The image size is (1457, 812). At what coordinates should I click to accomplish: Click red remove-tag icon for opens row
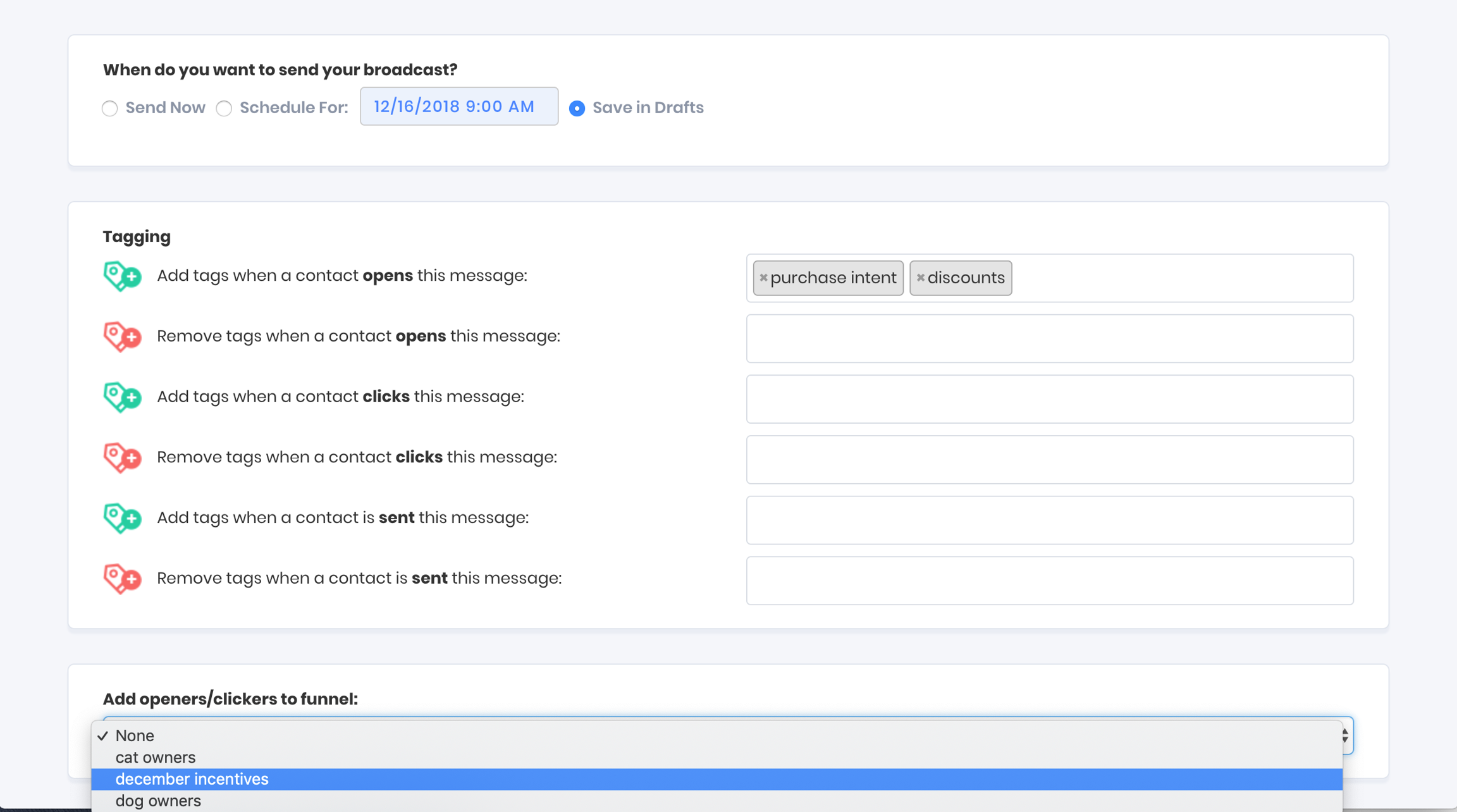(122, 336)
